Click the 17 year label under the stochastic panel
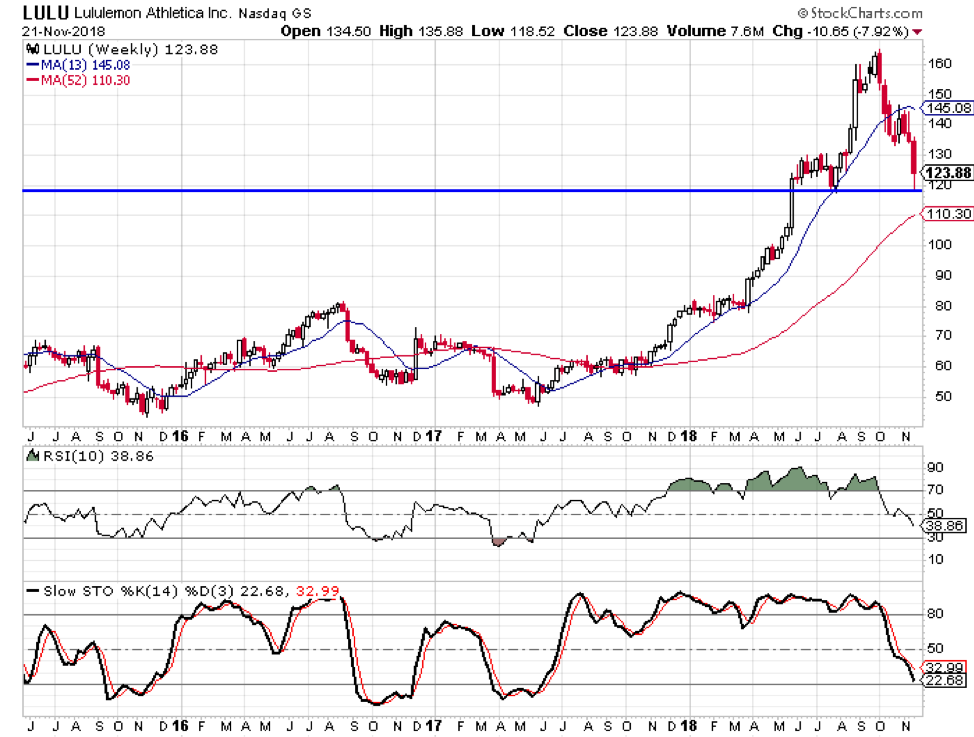974x737 pixels. point(434,726)
